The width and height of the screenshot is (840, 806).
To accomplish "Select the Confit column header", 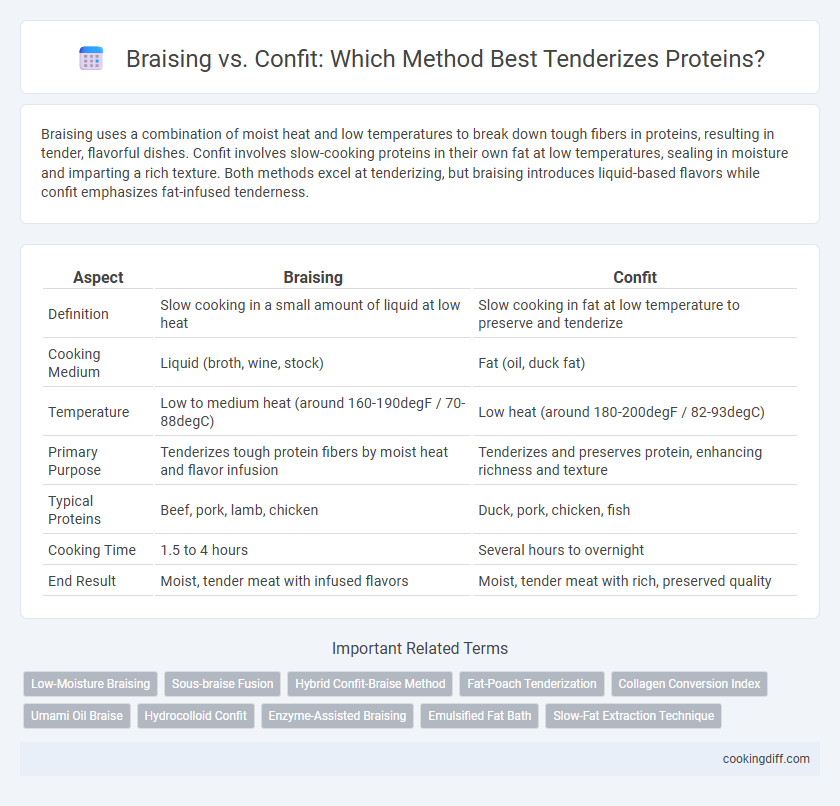I will click(x=635, y=277).
